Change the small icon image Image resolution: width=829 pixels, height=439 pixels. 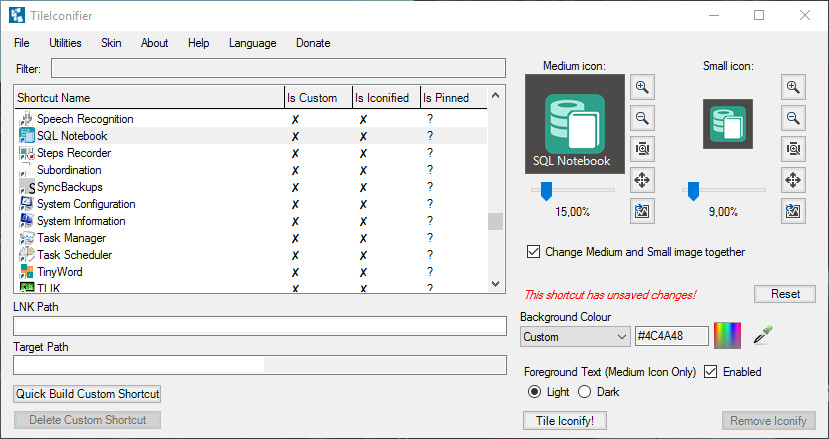click(x=793, y=211)
